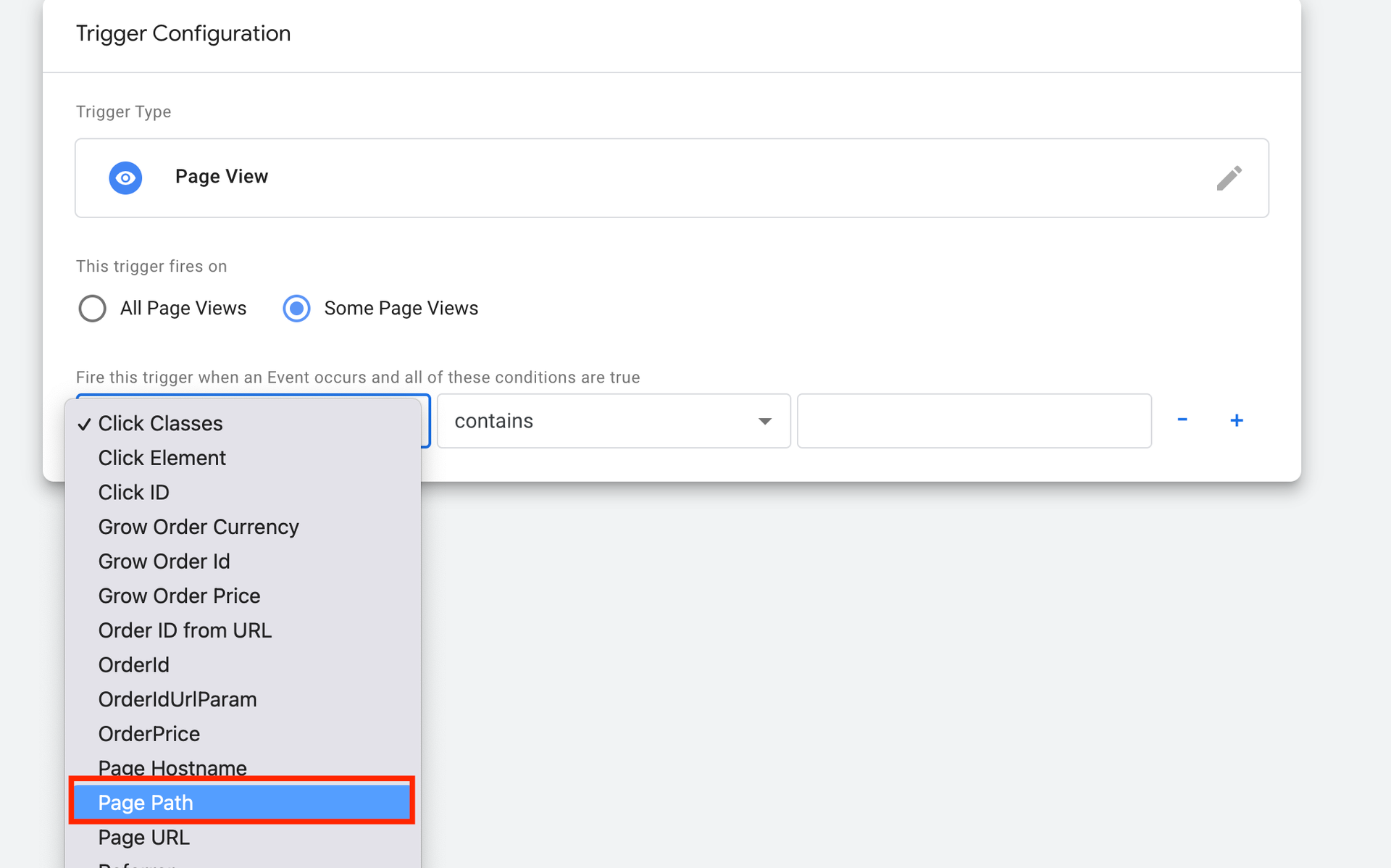The image size is (1391, 868).
Task: Pick Click ID from the list
Action: (x=133, y=493)
